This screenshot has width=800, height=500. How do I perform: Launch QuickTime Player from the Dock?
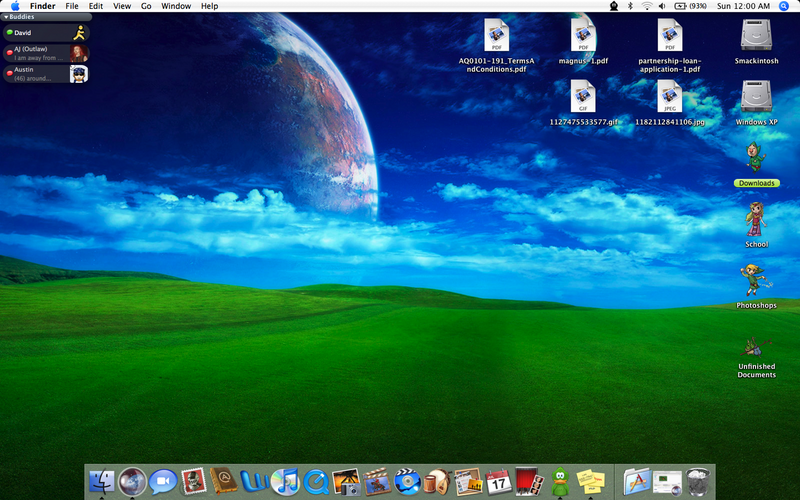[316, 482]
